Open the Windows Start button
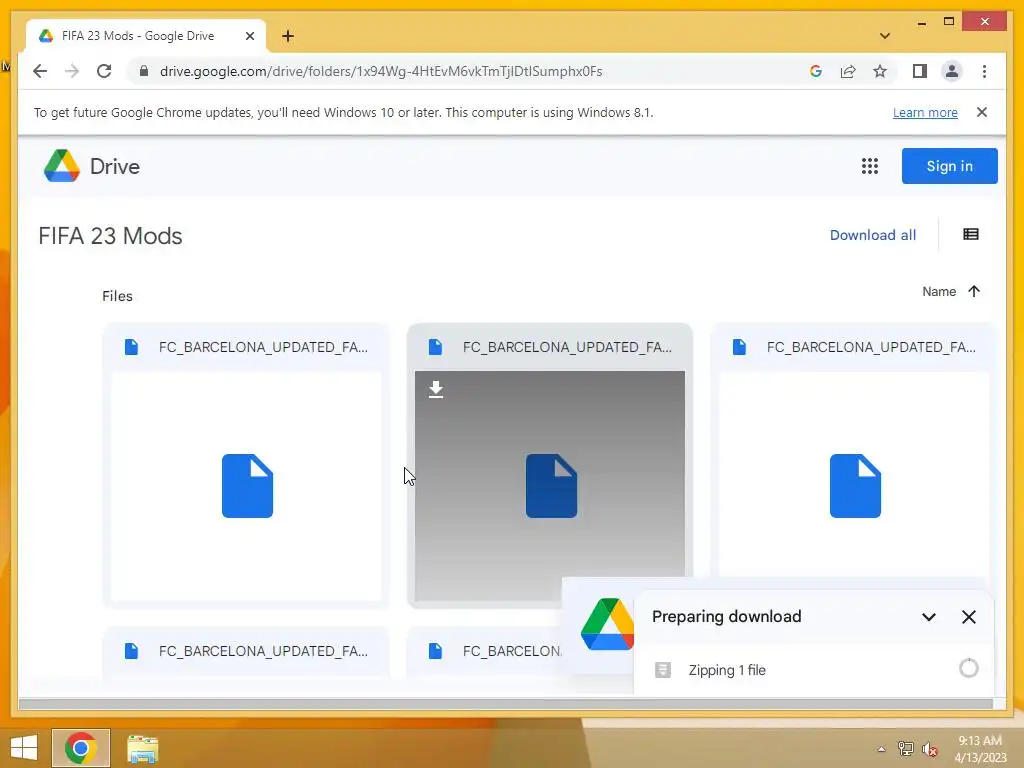1024x768 pixels. coord(24,748)
